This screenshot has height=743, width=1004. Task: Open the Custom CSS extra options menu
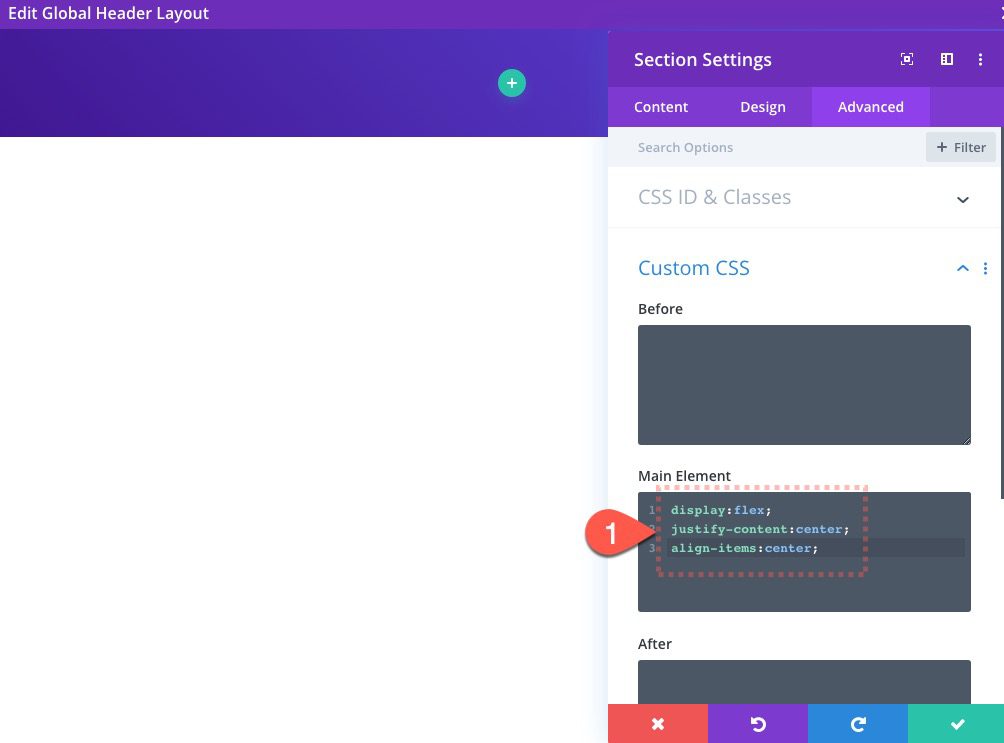pos(985,268)
